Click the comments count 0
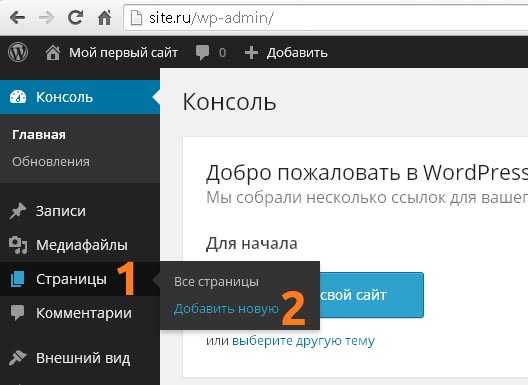 click(222, 53)
